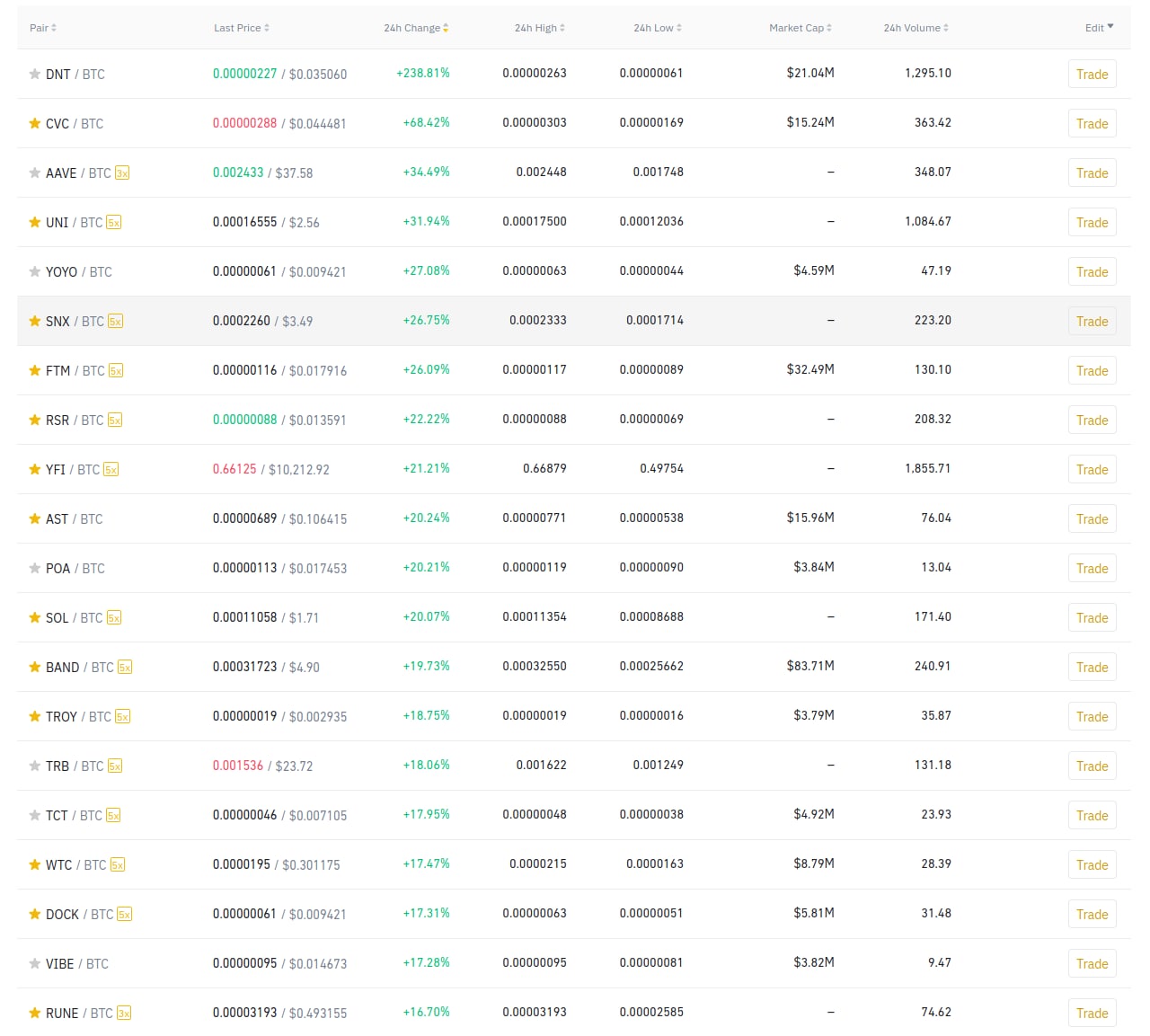Open the Edit columns dropdown
1150x1036 pixels.
(x=1099, y=28)
